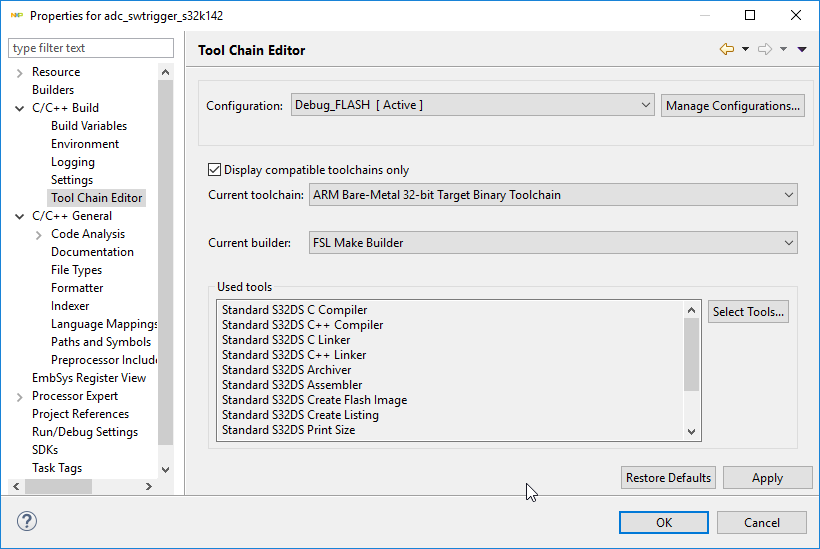
Task: Click the type filter text field
Action: 77,48
